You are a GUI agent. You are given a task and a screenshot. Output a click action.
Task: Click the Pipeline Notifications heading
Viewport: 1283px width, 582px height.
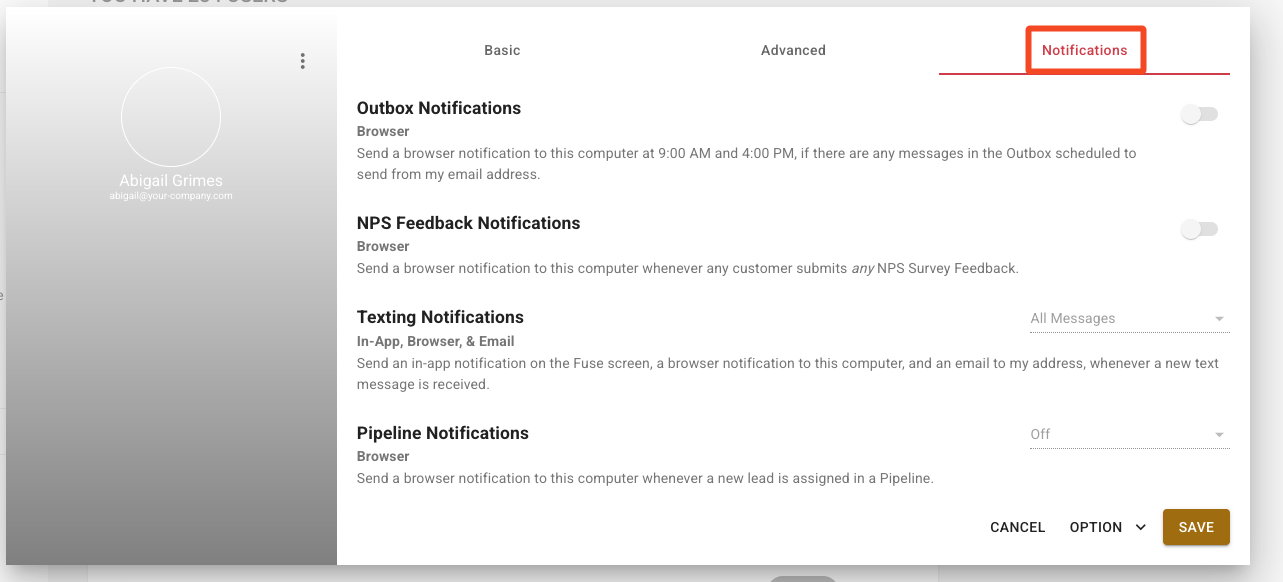(443, 433)
